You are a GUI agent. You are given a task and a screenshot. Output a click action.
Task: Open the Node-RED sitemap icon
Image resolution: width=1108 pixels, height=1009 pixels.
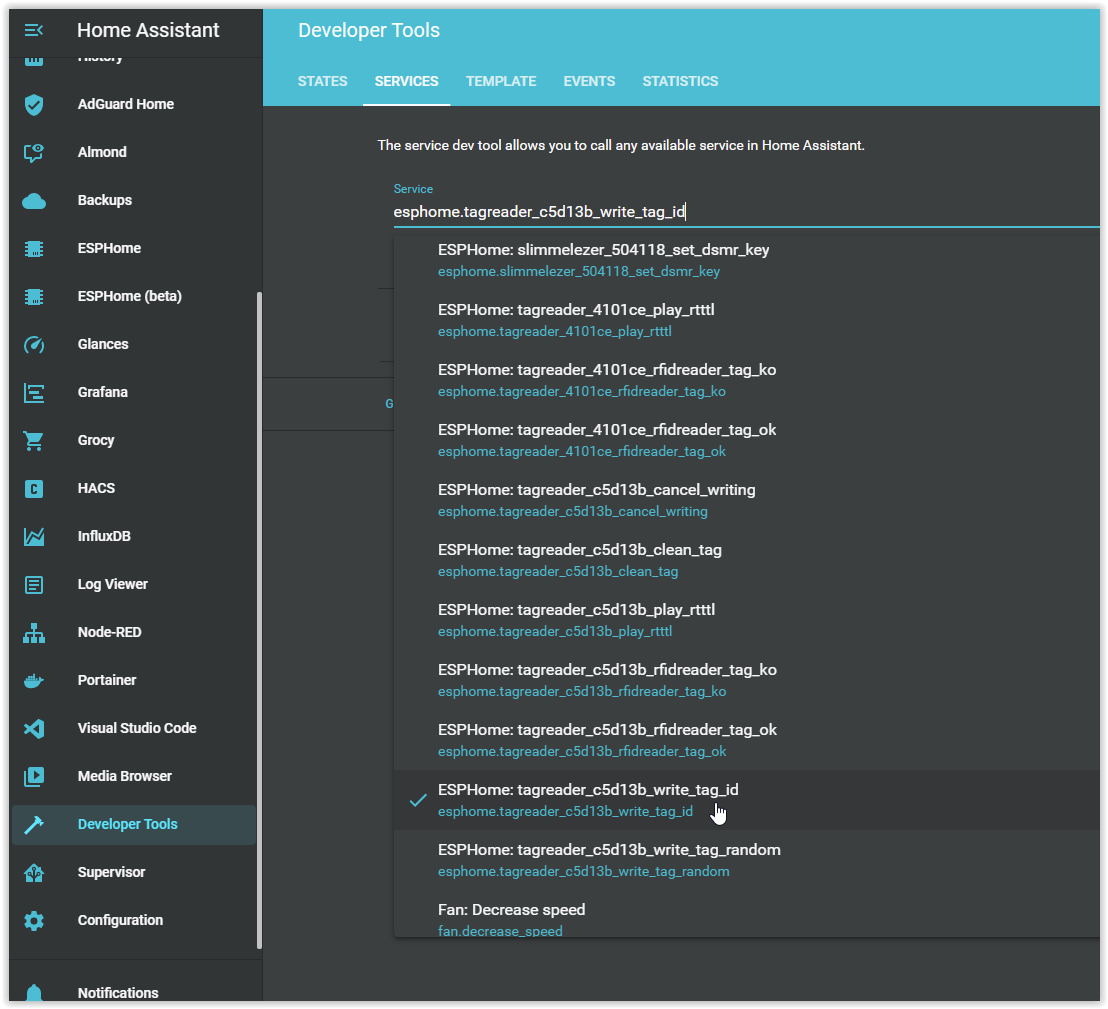33,633
